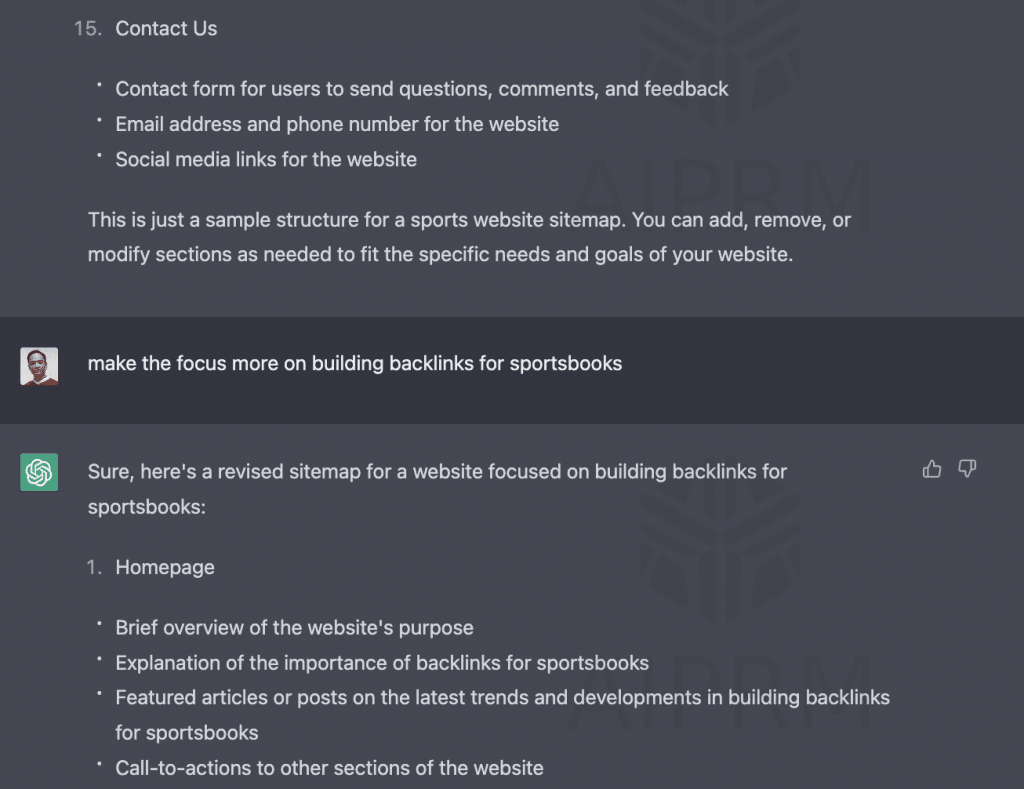
Task: Click the "Contact form for users" bullet
Action: [x=421, y=89]
